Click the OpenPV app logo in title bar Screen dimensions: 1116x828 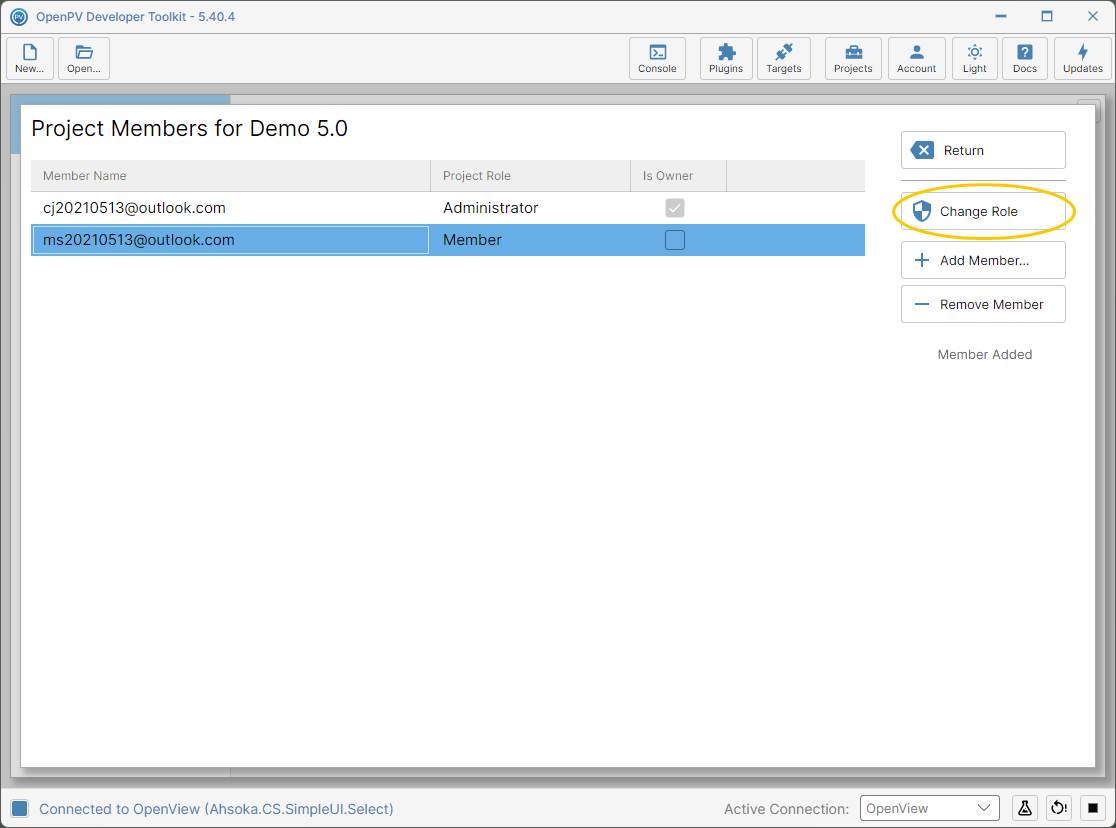[x=19, y=16]
